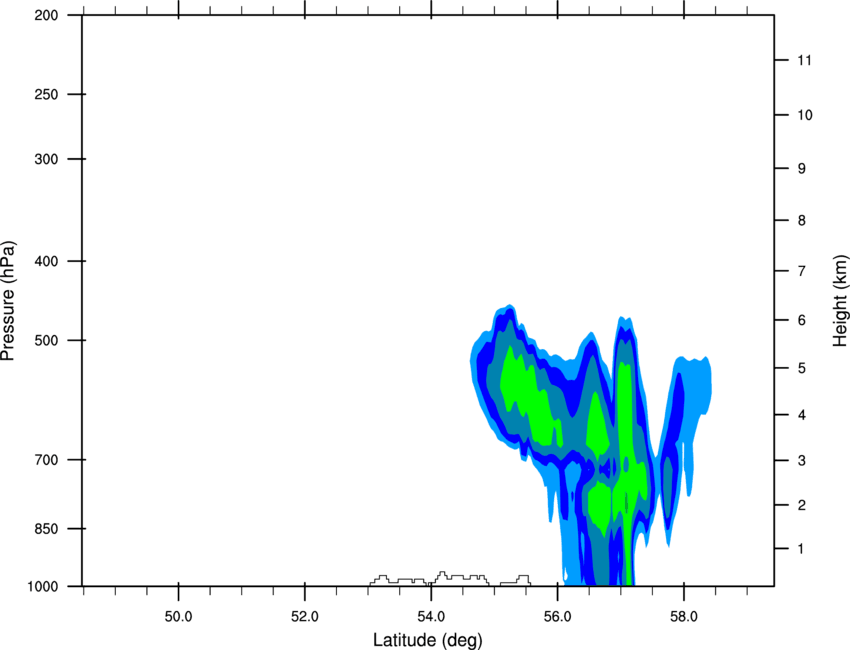850x650 pixels.
Task: Click the 5 km height label
Action: coord(802,368)
